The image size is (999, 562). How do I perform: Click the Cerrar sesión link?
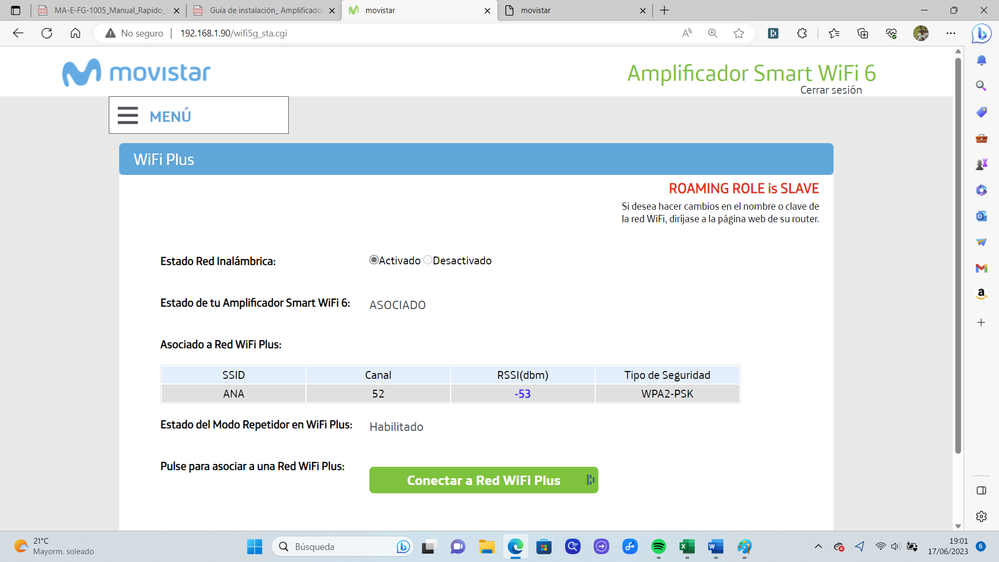830,90
